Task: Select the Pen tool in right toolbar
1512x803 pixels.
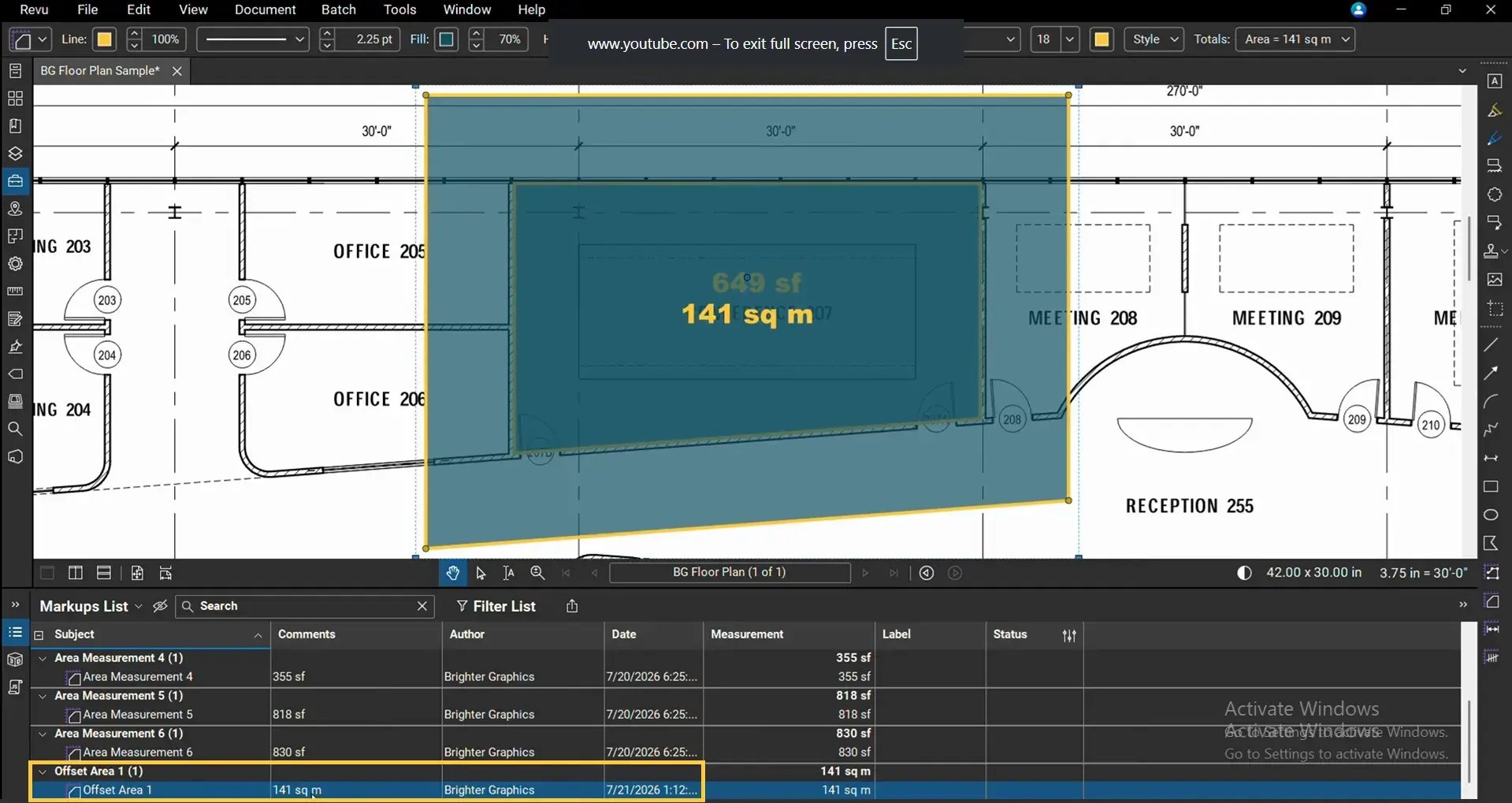Action: [x=1494, y=139]
